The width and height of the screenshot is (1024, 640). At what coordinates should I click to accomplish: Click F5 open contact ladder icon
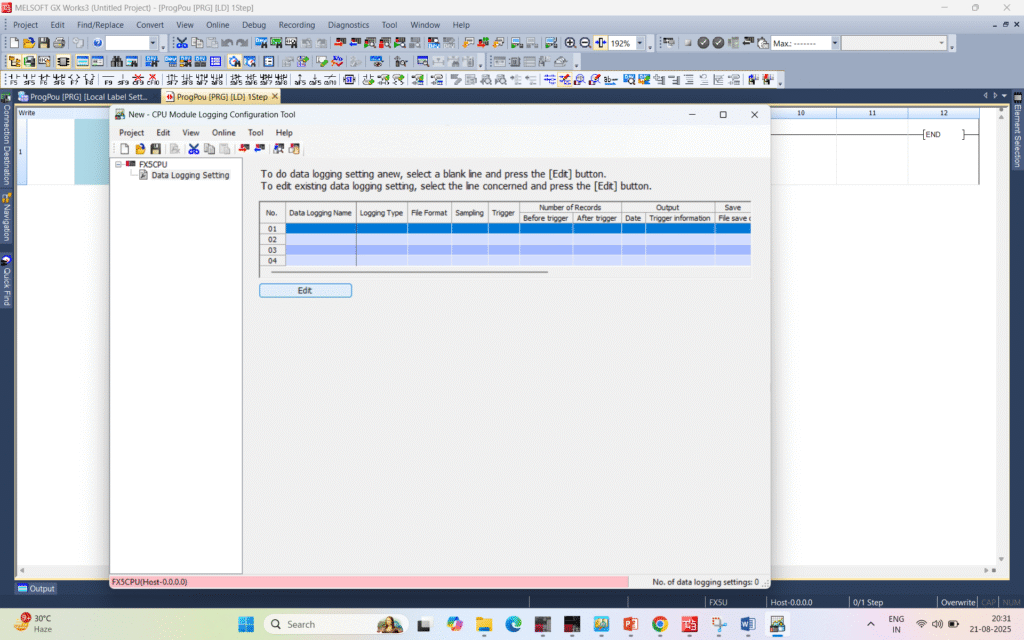coord(14,80)
